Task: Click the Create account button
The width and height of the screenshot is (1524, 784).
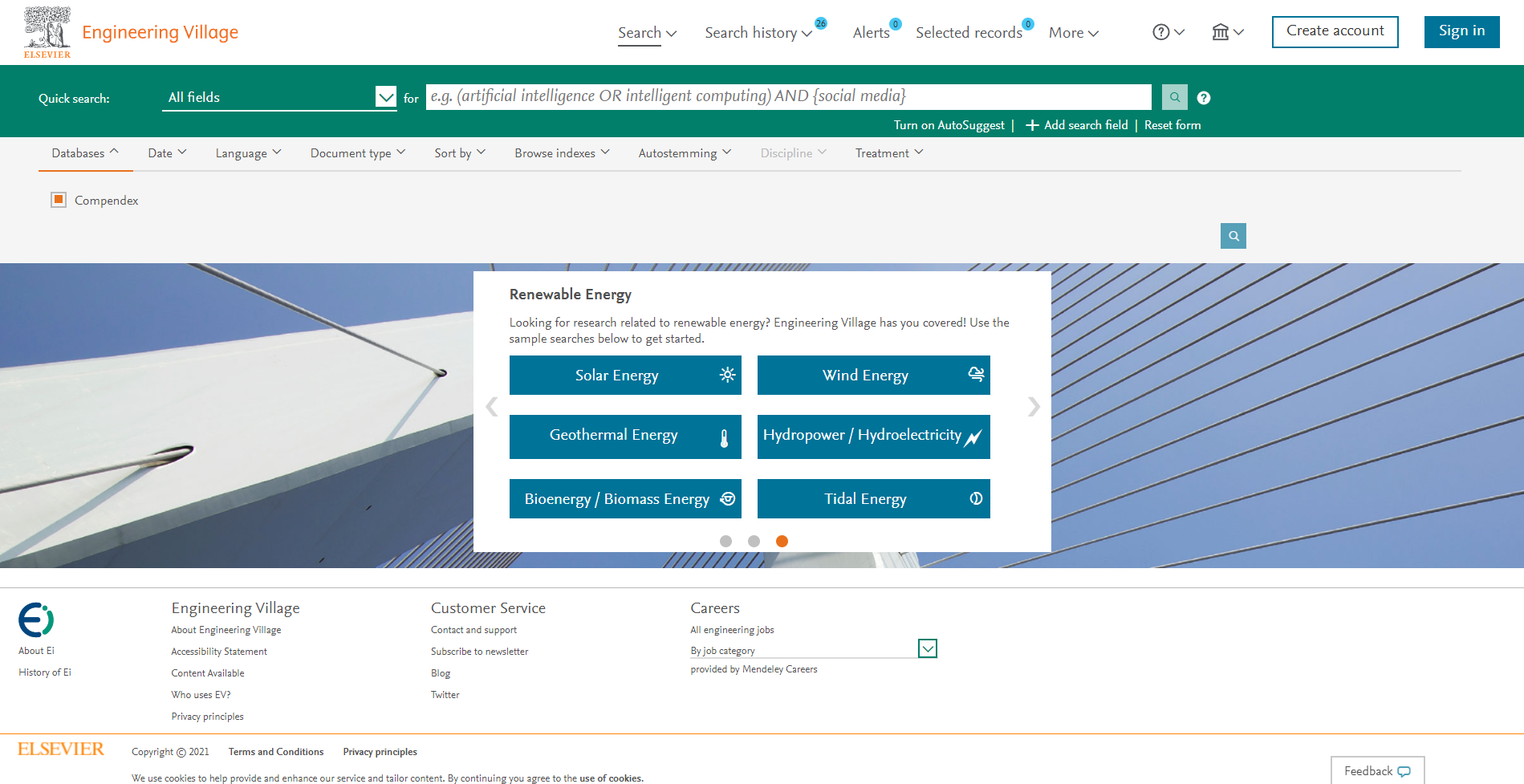Action: [x=1335, y=32]
